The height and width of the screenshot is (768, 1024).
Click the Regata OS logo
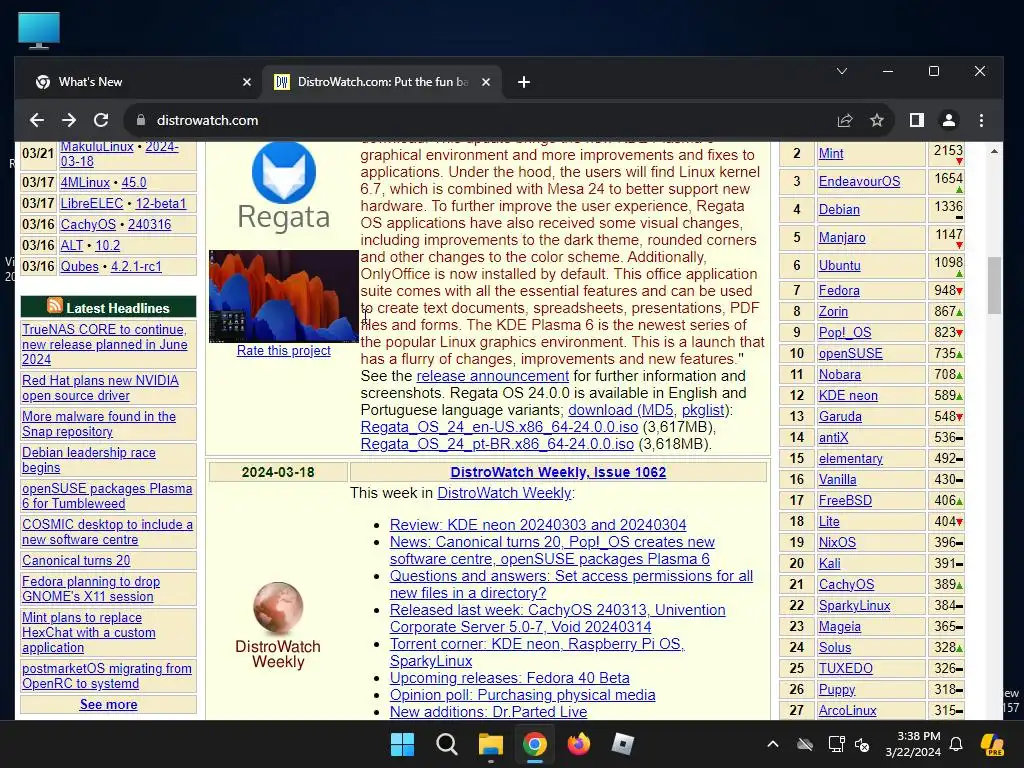point(283,187)
